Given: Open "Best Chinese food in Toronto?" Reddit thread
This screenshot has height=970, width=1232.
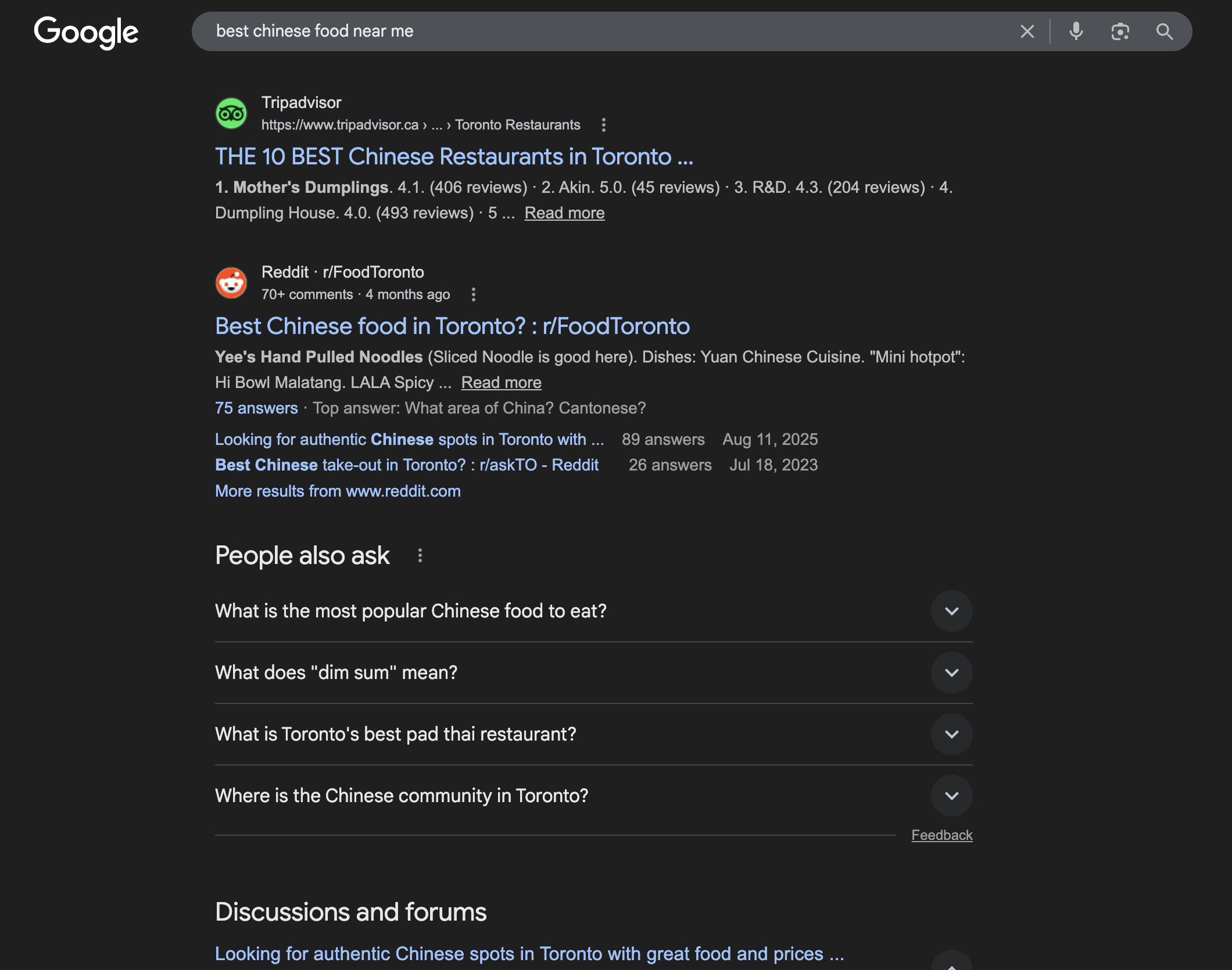Looking at the screenshot, I should pos(452,326).
